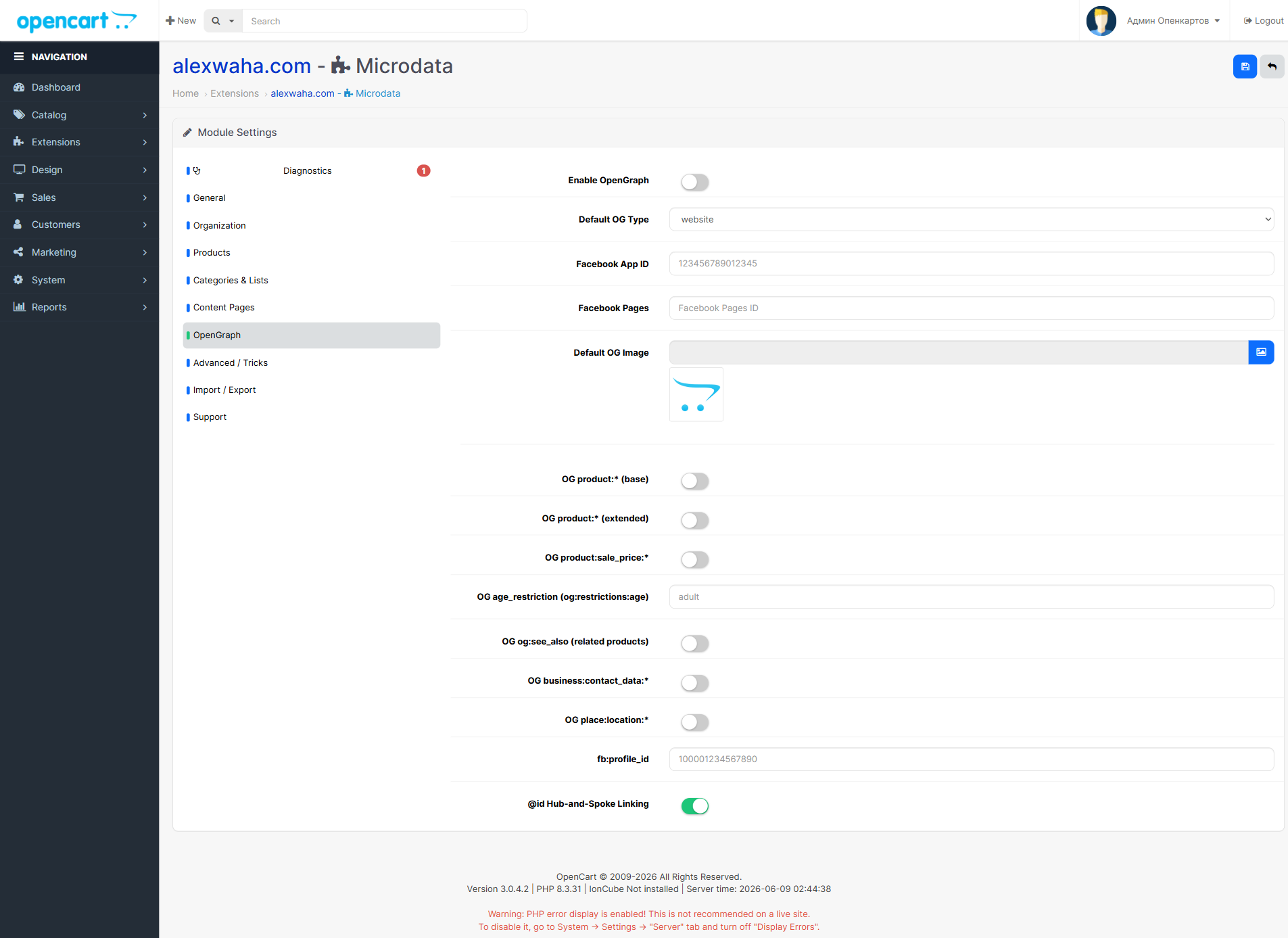Image resolution: width=1288 pixels, height=938 pixels.
Task: Switch to General settings tab
Action: tap(312, 198)
